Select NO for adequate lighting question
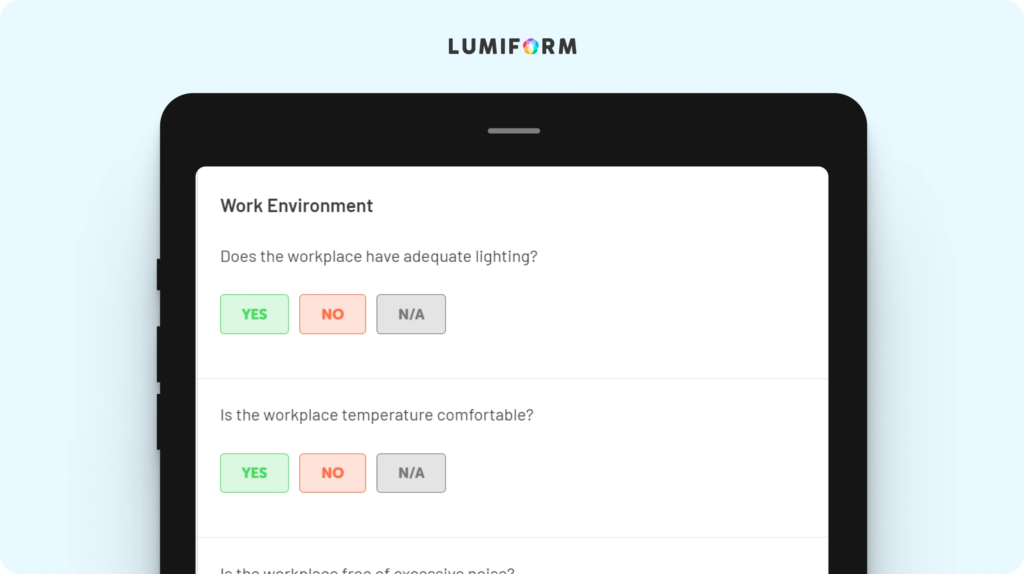Viewport: 1024px width, 574px height. click(332, 314)
